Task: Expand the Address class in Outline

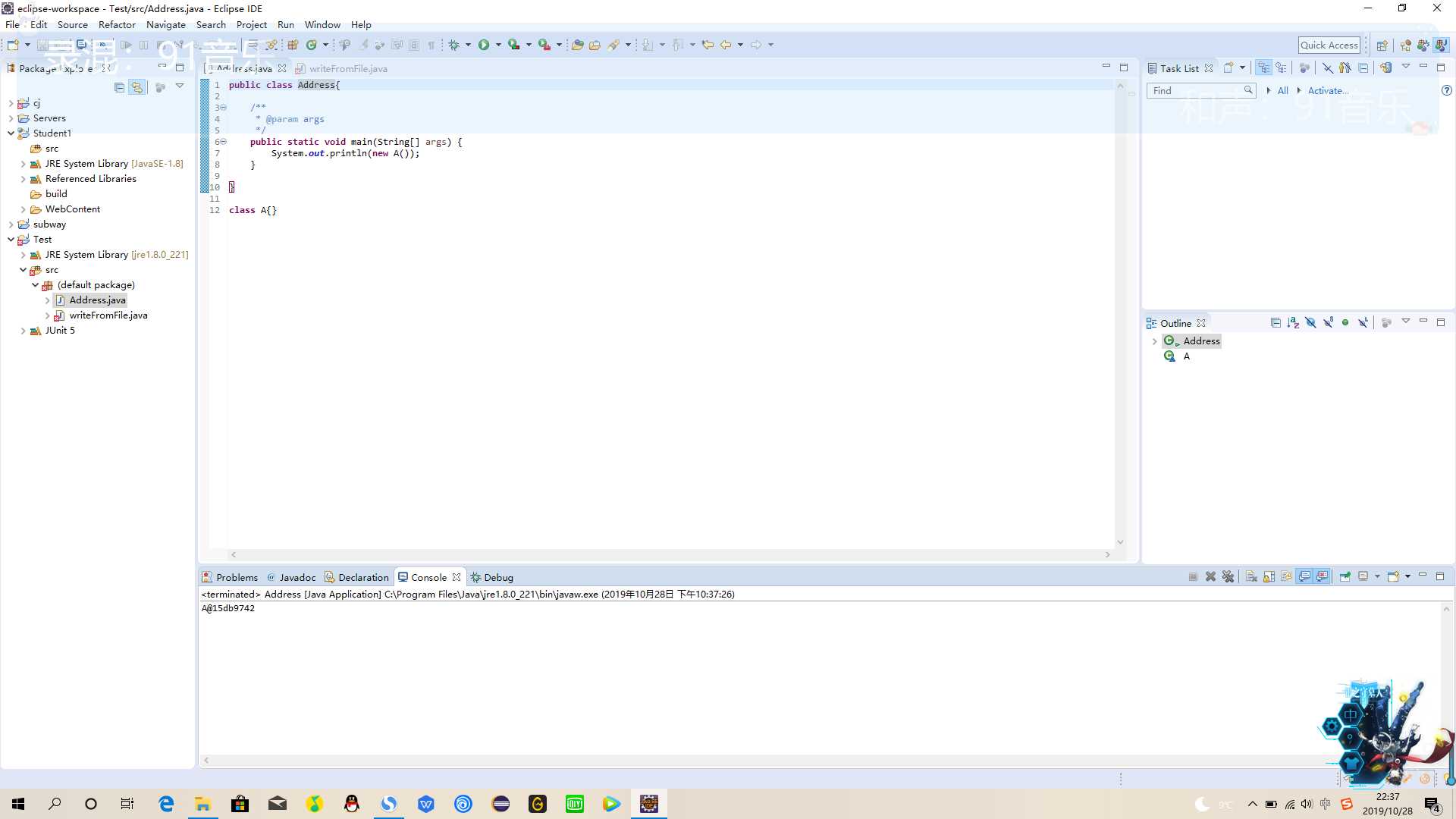Action: tap(1155, 340)
